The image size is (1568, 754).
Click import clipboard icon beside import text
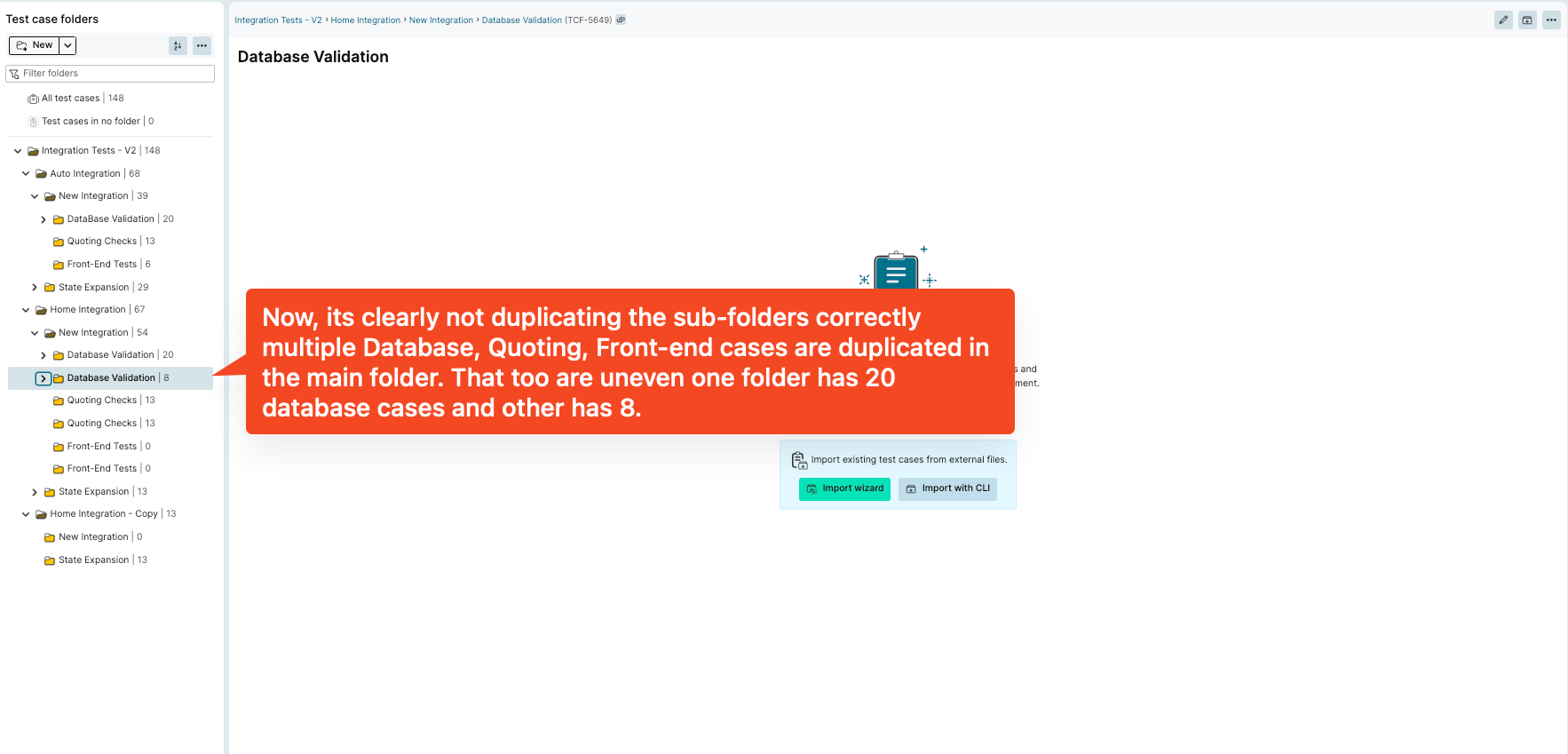[798, 460]
